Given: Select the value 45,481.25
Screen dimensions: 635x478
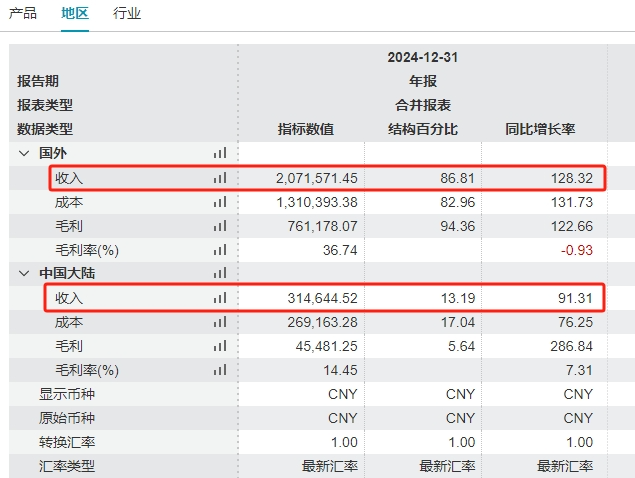Looking at the screenshot, I should [x=326, y=346].
